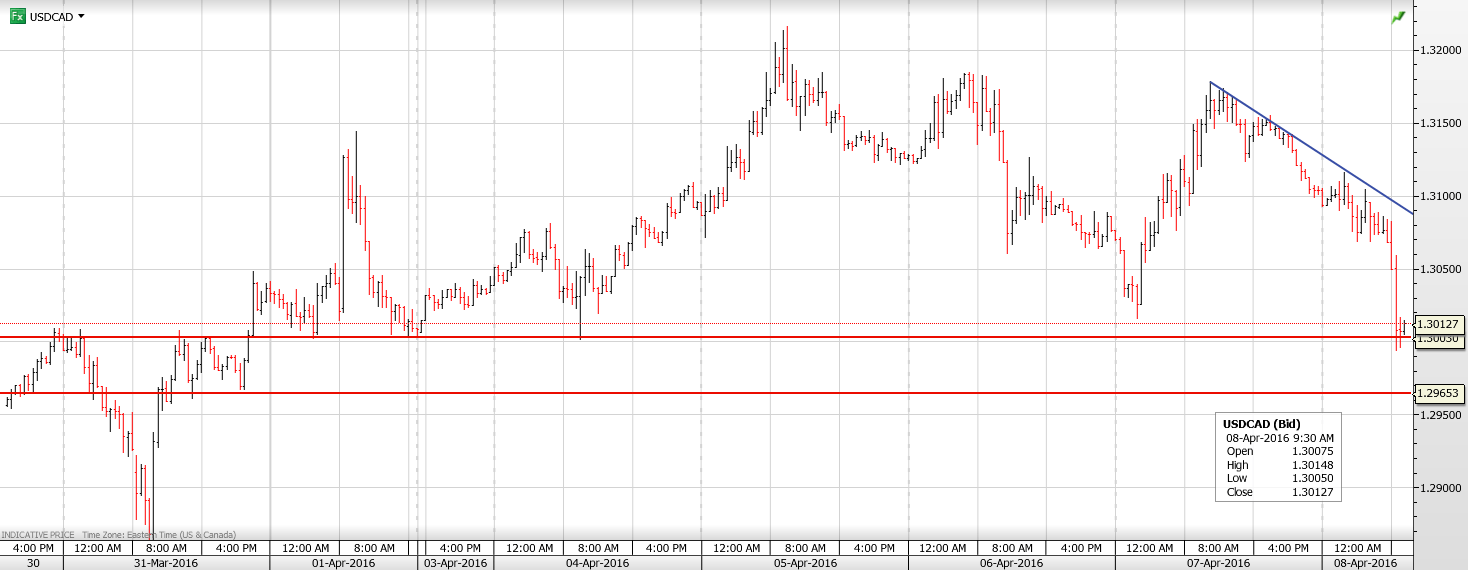The height and width of the screenshot is (570, 1468).
Task: Select the 05-Apr-2016 date axis label
Action: [x=805, y=563]
